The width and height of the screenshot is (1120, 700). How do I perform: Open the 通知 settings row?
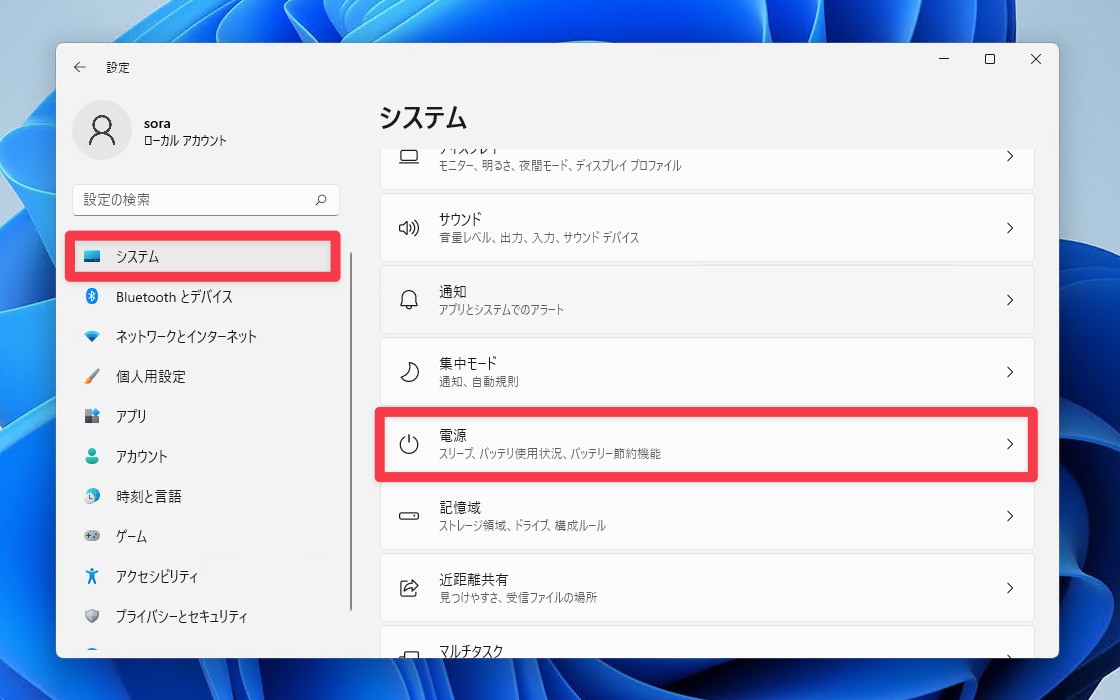[707, 300]
